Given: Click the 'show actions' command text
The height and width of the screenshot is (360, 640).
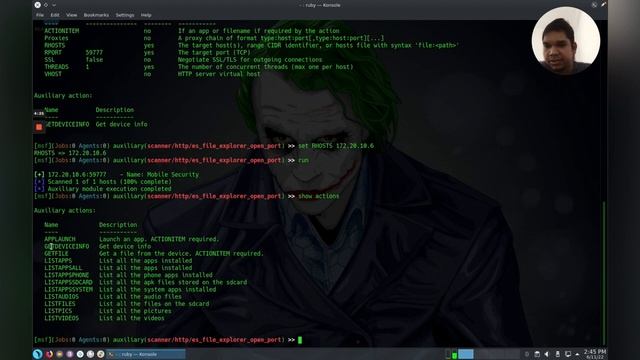Looking at the screenshot, I should coord(318,196).
